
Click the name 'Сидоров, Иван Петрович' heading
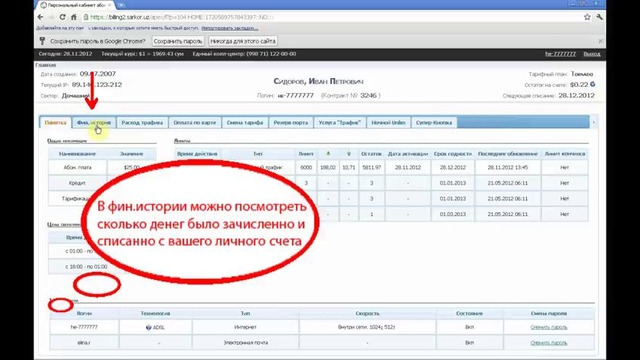click(x=318, y=82)
